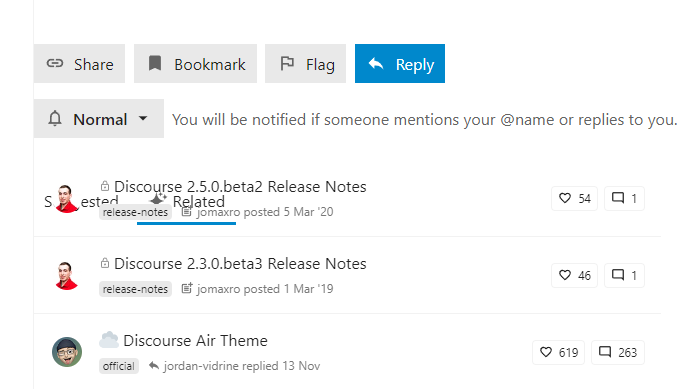Click lock icon beside 2.5.0.beta2 title

click(x=105, y=186)
